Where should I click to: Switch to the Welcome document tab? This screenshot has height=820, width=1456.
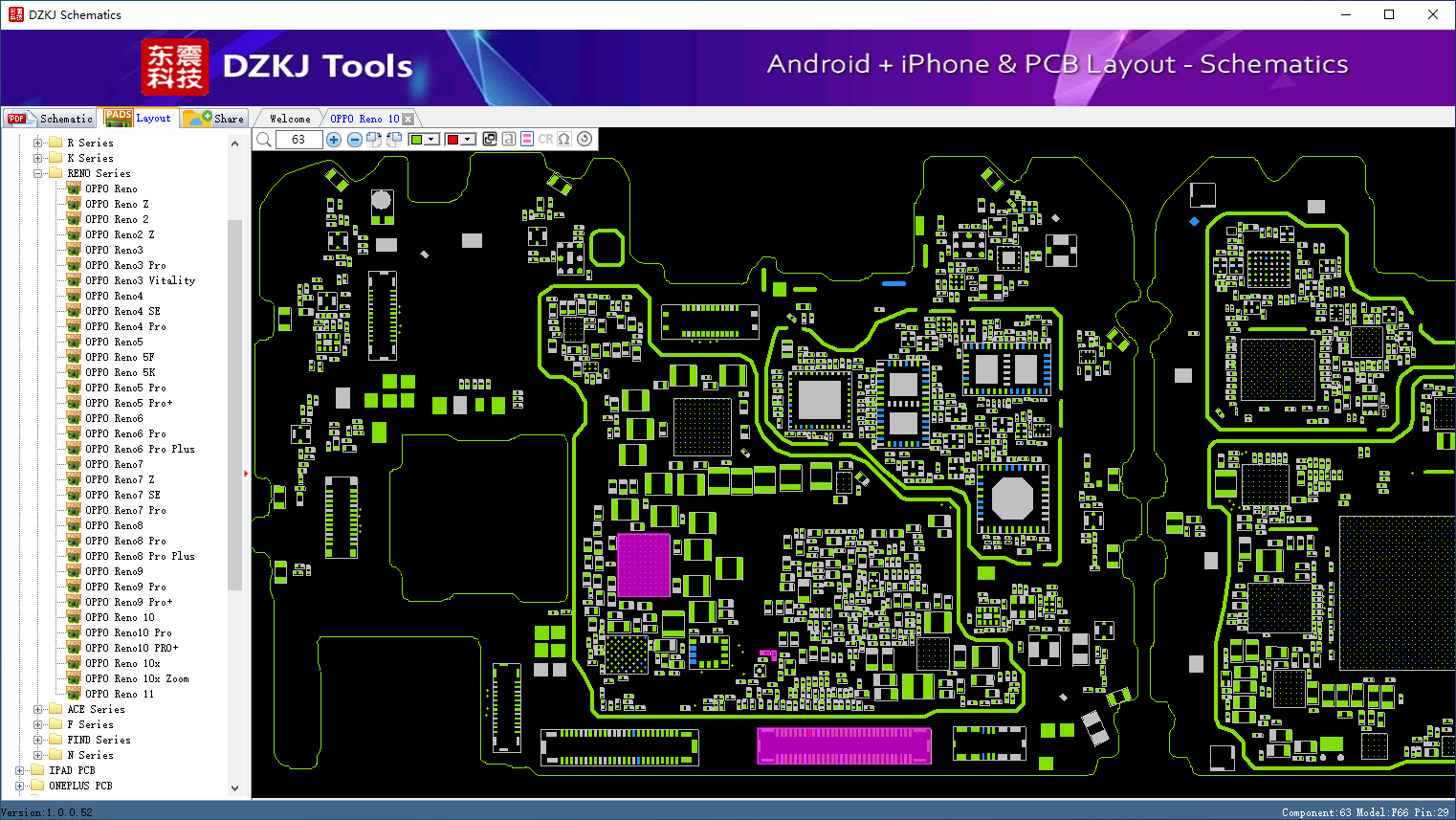290,119
